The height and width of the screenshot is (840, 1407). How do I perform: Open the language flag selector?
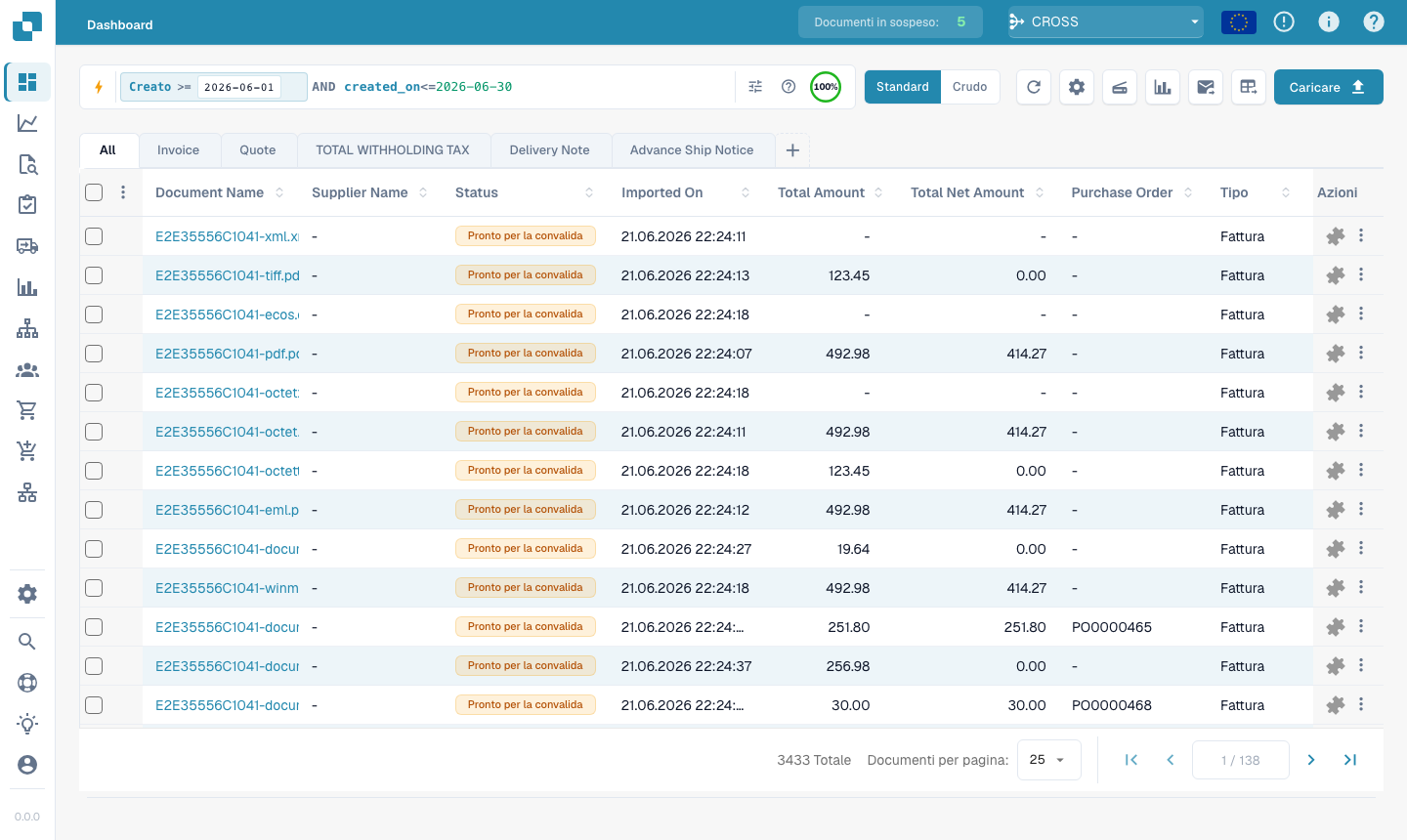1239,21
